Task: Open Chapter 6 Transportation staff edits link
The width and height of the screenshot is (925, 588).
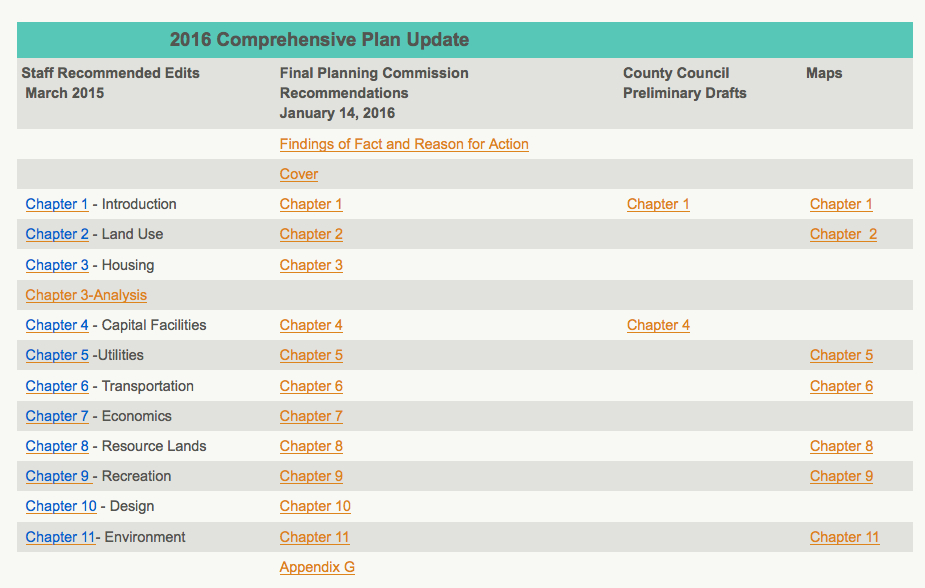Action: tap(56, 386)
